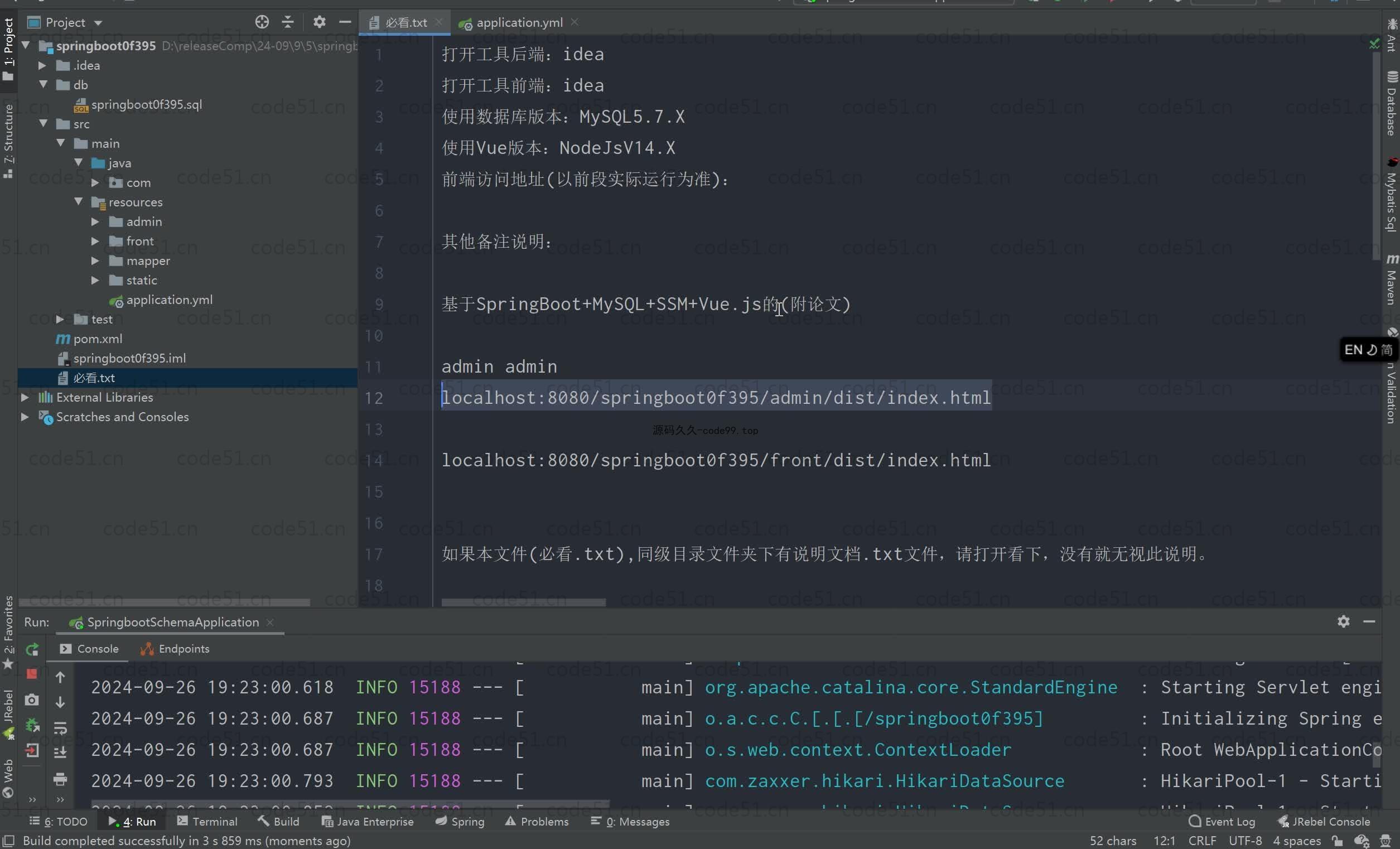
Task: Change UTF-8 file encoding
Action: [x=1245, y=841]
